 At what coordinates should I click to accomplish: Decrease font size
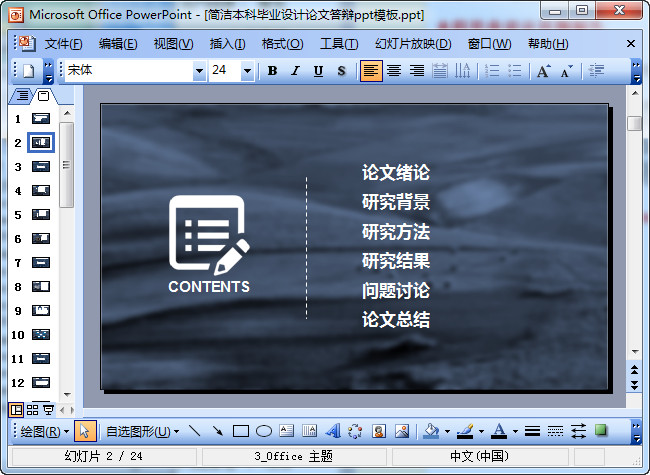[x=566, y=71]
